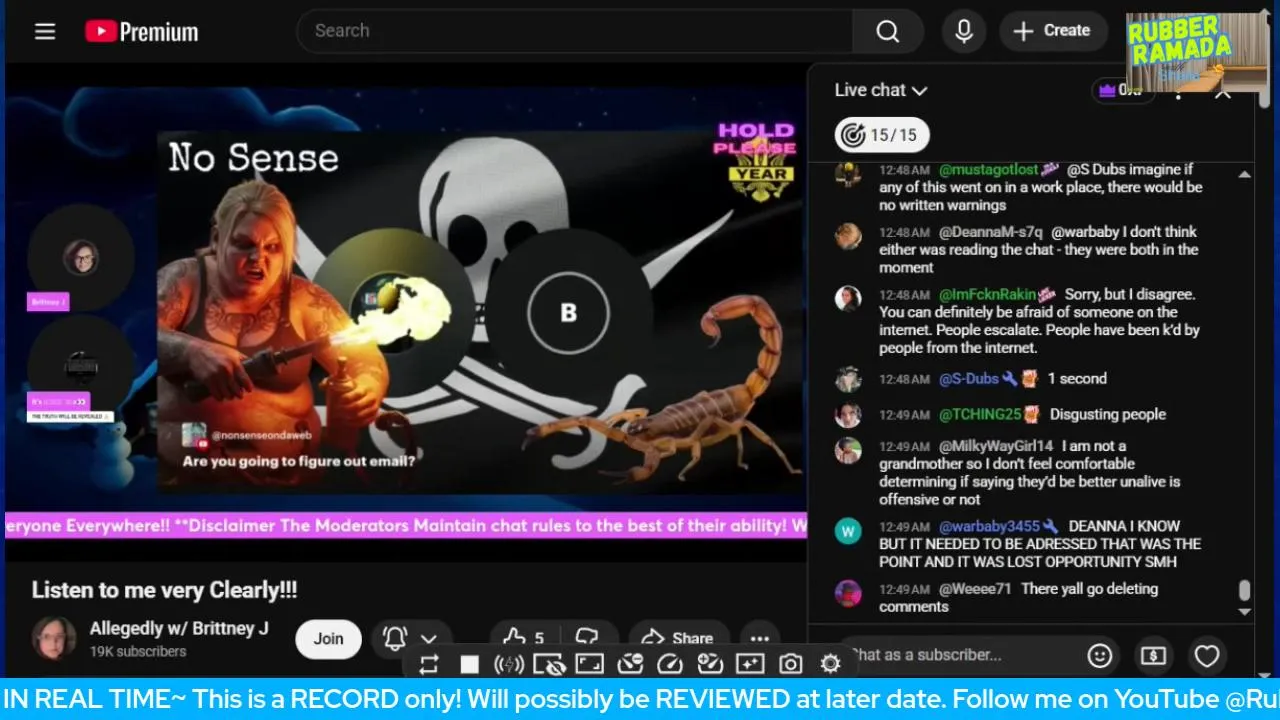Click @ImFcknRakin chat avatar

848,298
